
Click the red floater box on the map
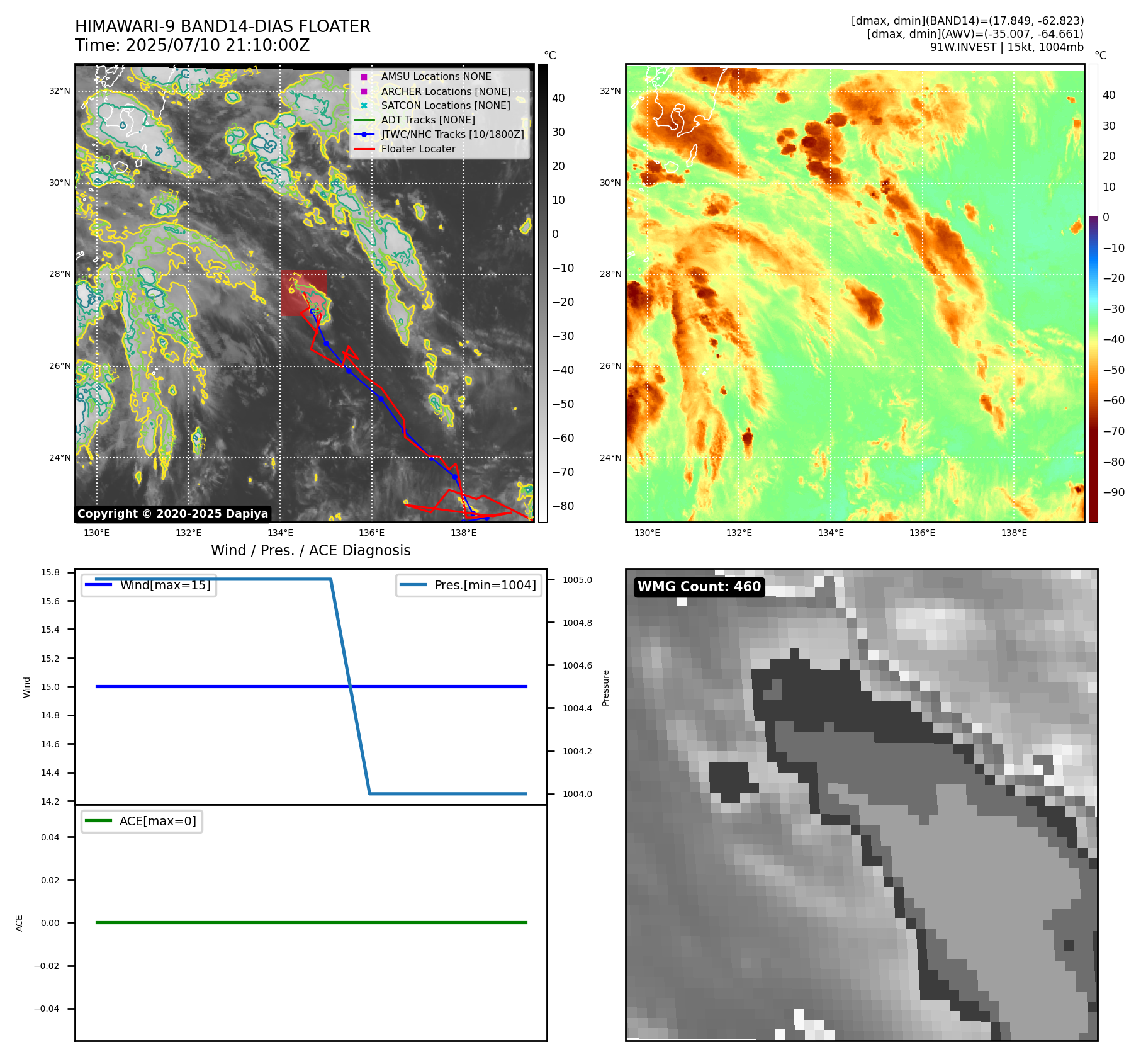304,293
